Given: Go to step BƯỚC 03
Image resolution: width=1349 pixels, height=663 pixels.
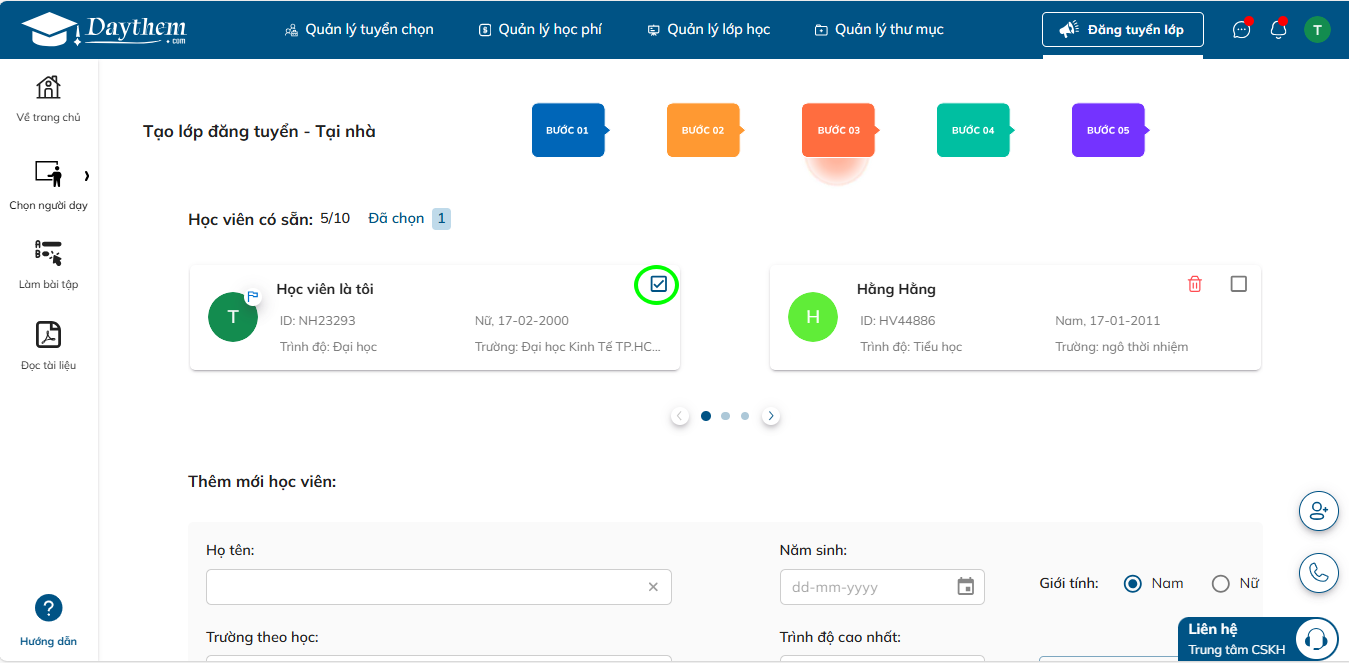Looking at the screenshot, I should click(838, 130).
